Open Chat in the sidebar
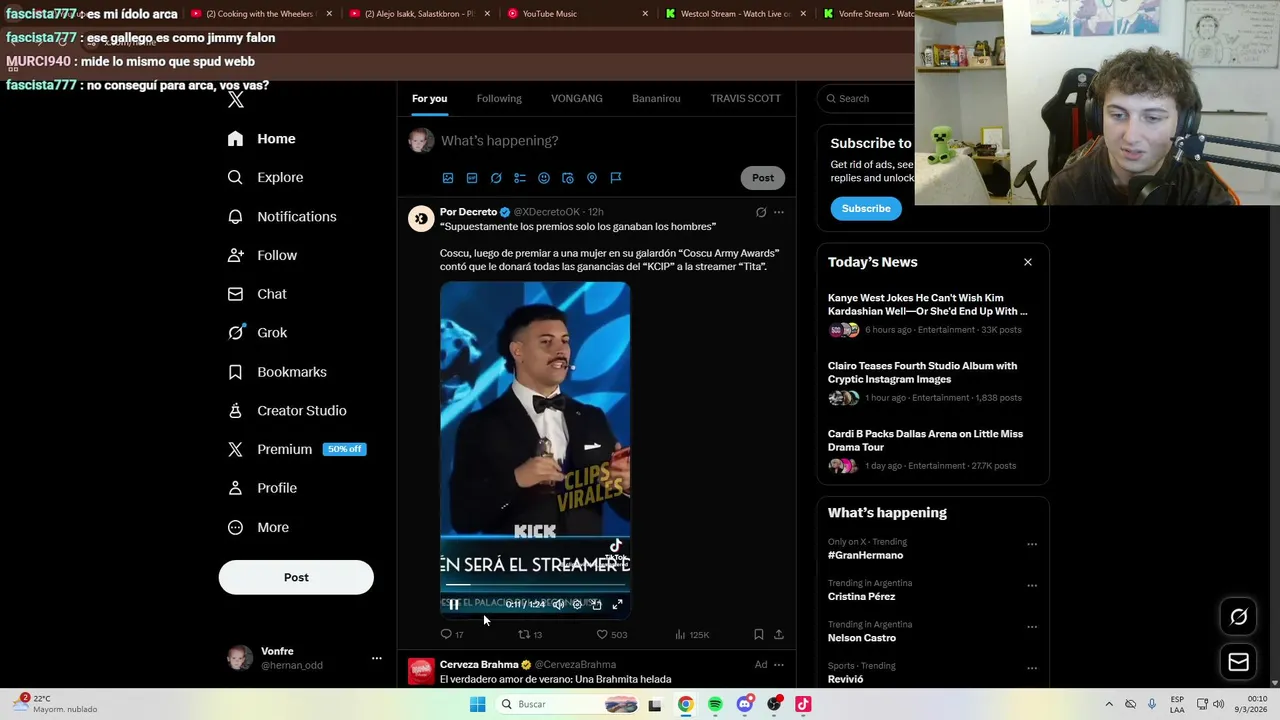Viewport: 1280px width, 720px height. tap(257, 294)
